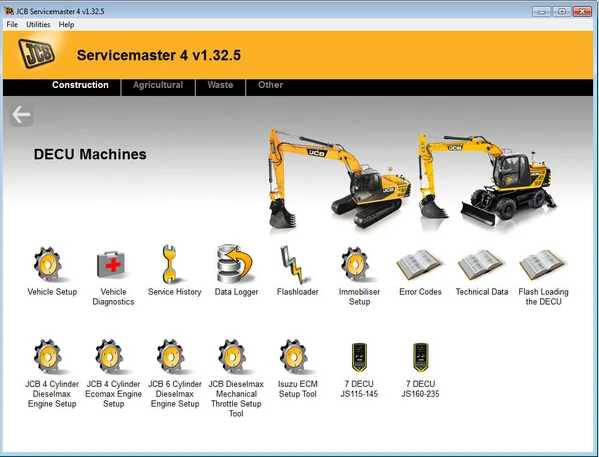Maximize the Servicemaster window
Screen dimensions: 599x457
tap(562, 11)
